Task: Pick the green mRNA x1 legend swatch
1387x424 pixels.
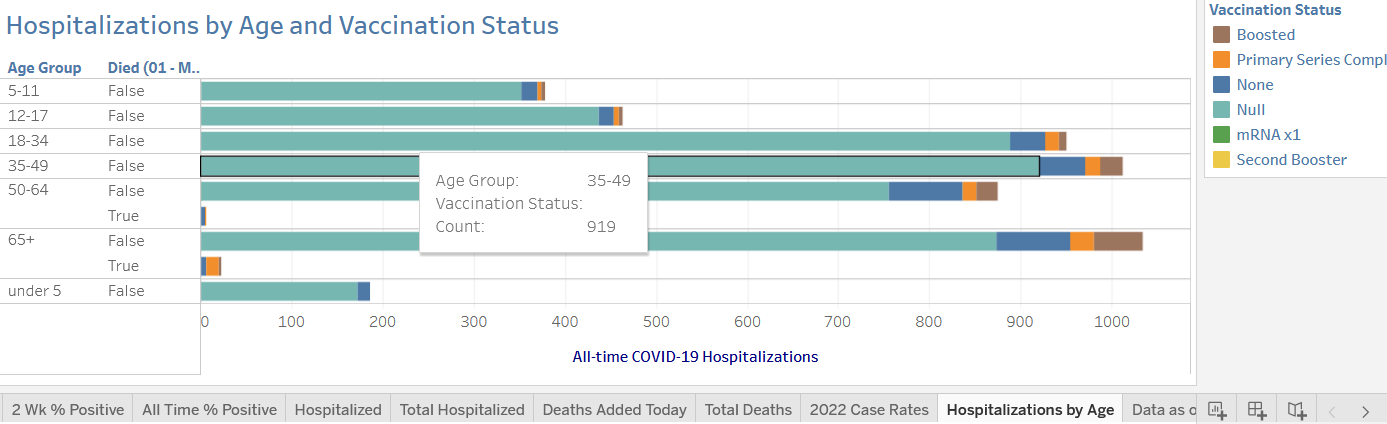Action: [x=1220, y=135]
